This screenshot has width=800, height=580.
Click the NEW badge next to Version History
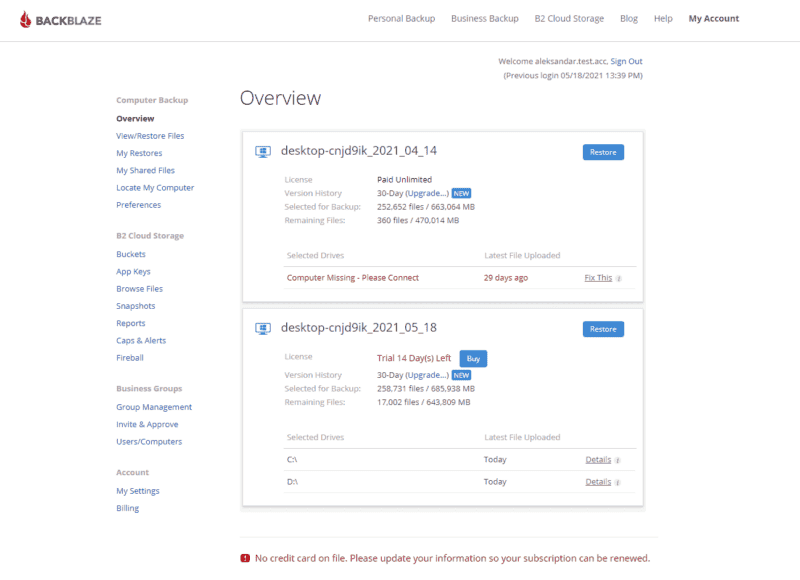coord(460,193)
